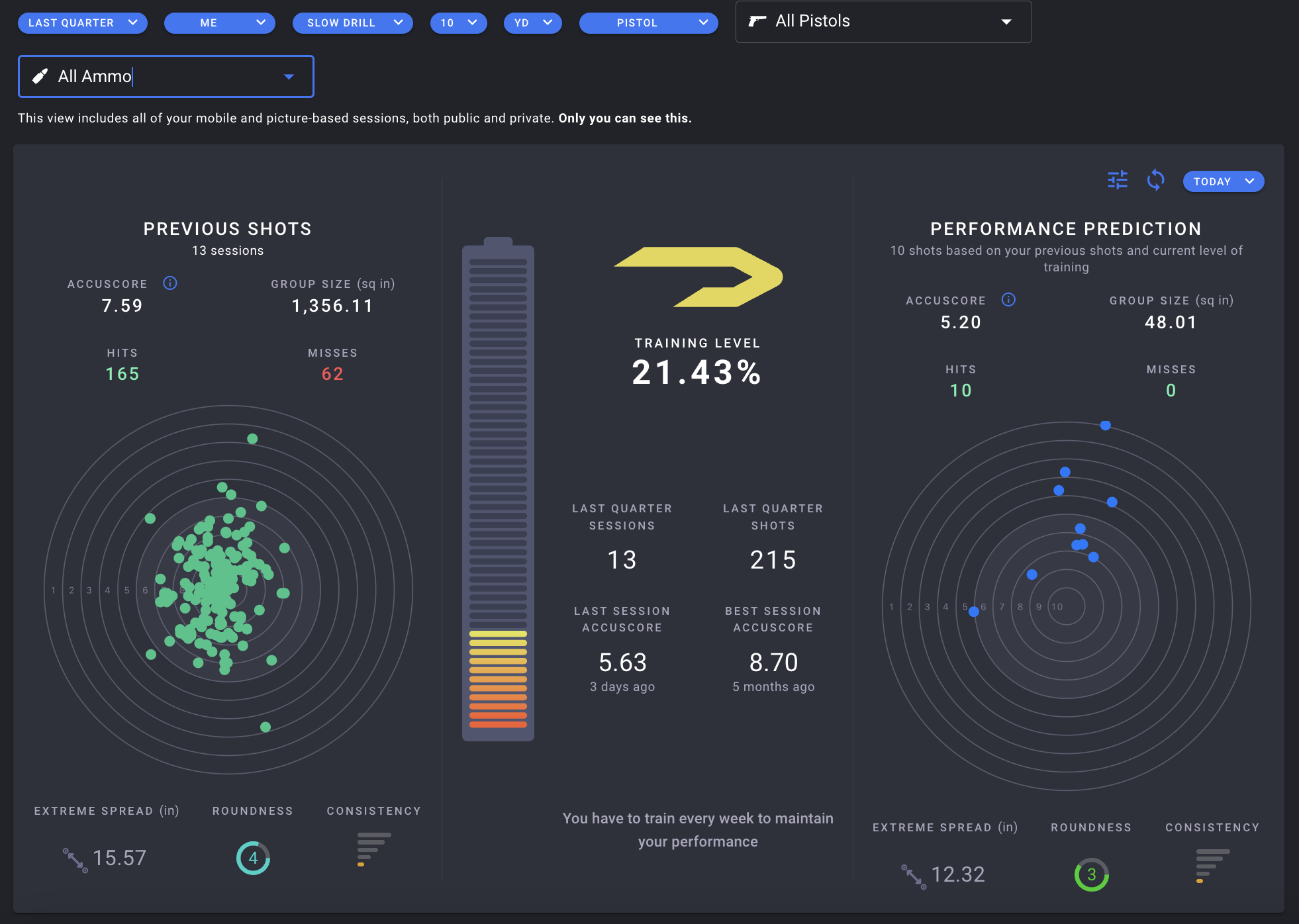Click predicted group size 48.01
This screenshot has width=1299, height=924.
1171,322
